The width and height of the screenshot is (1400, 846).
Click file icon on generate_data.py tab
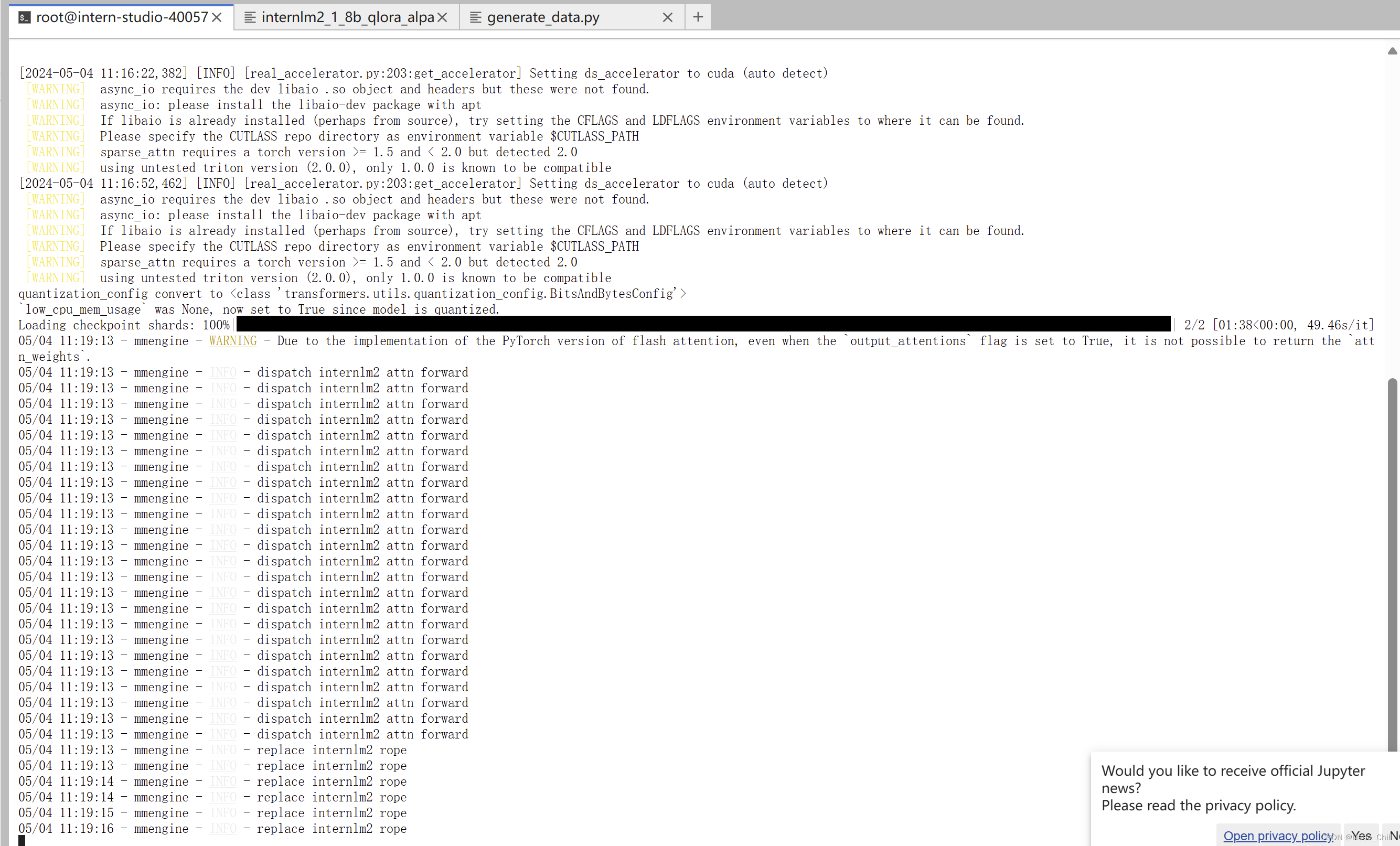click(x=475, y=18)
